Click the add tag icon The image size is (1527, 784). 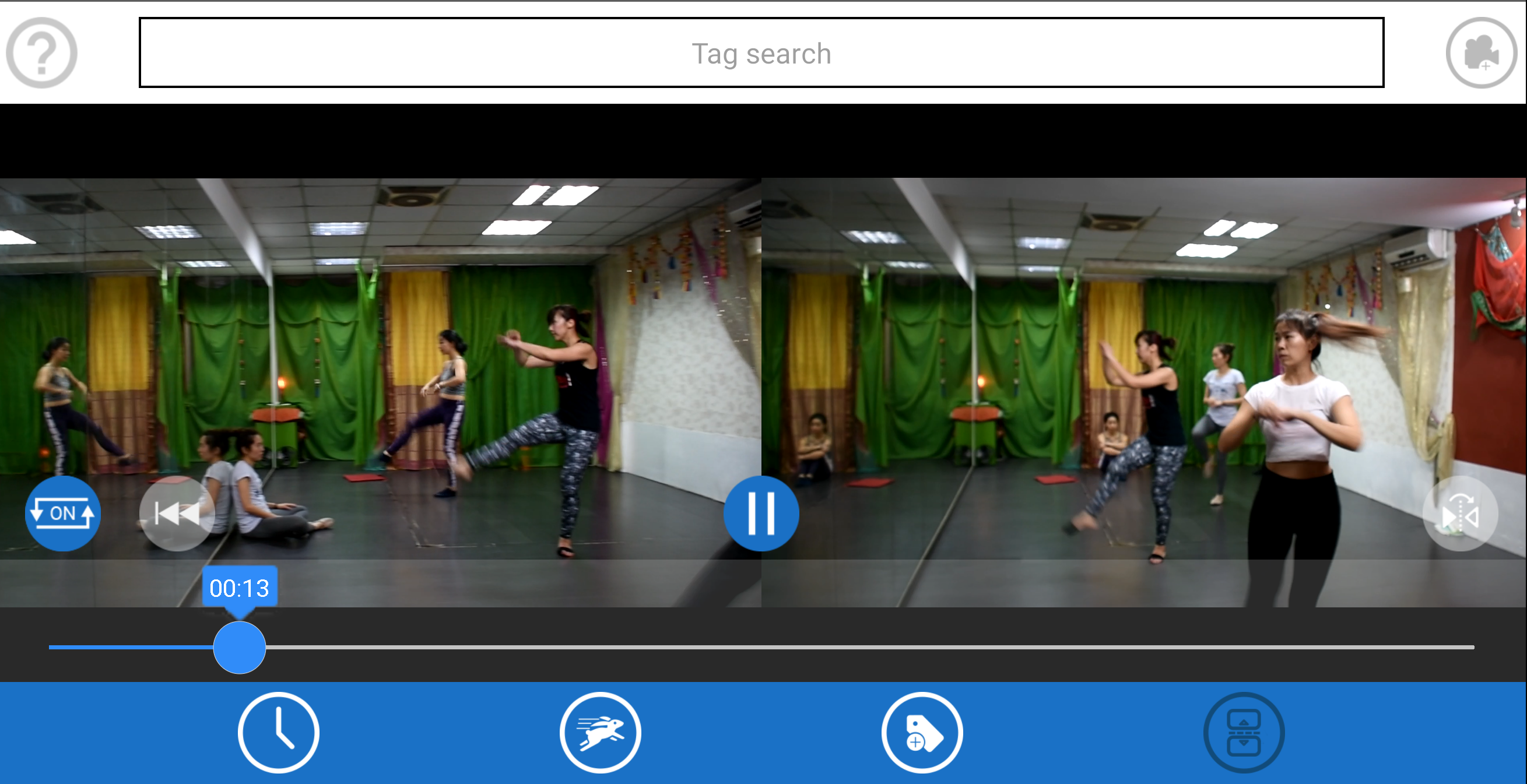click(922, 733)
